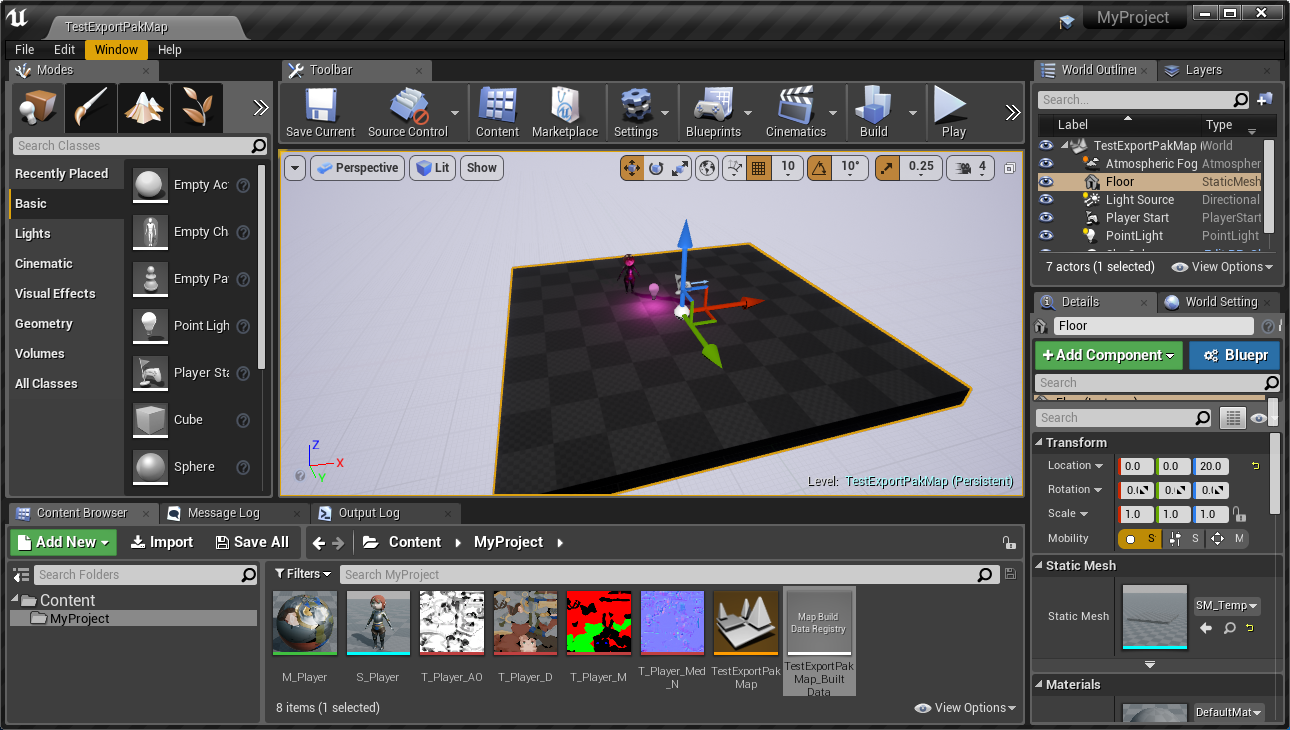Select the S_Player asset thumbnail

pyautogui.click(x=378, y=622)
